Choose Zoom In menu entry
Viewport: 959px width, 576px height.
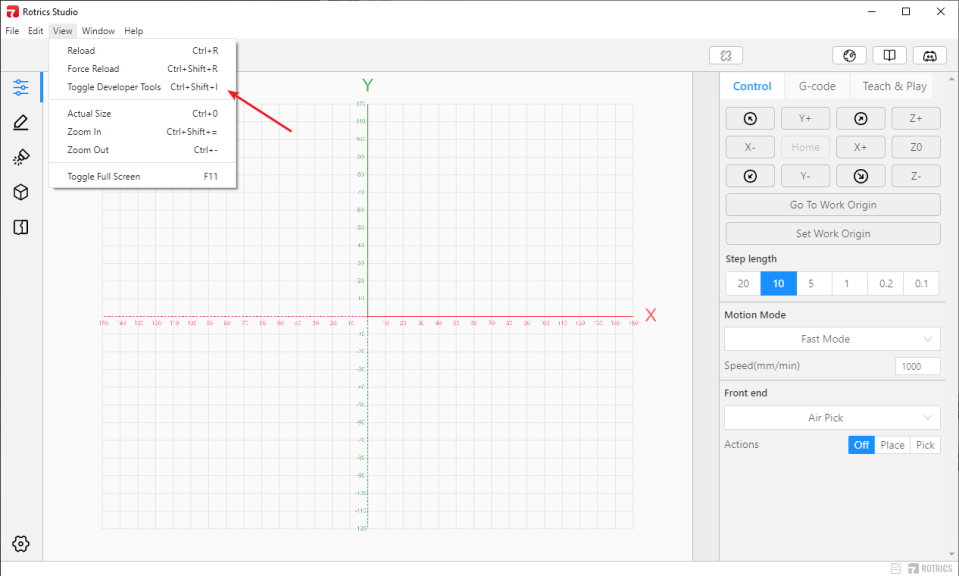click(x=143, y=131)
